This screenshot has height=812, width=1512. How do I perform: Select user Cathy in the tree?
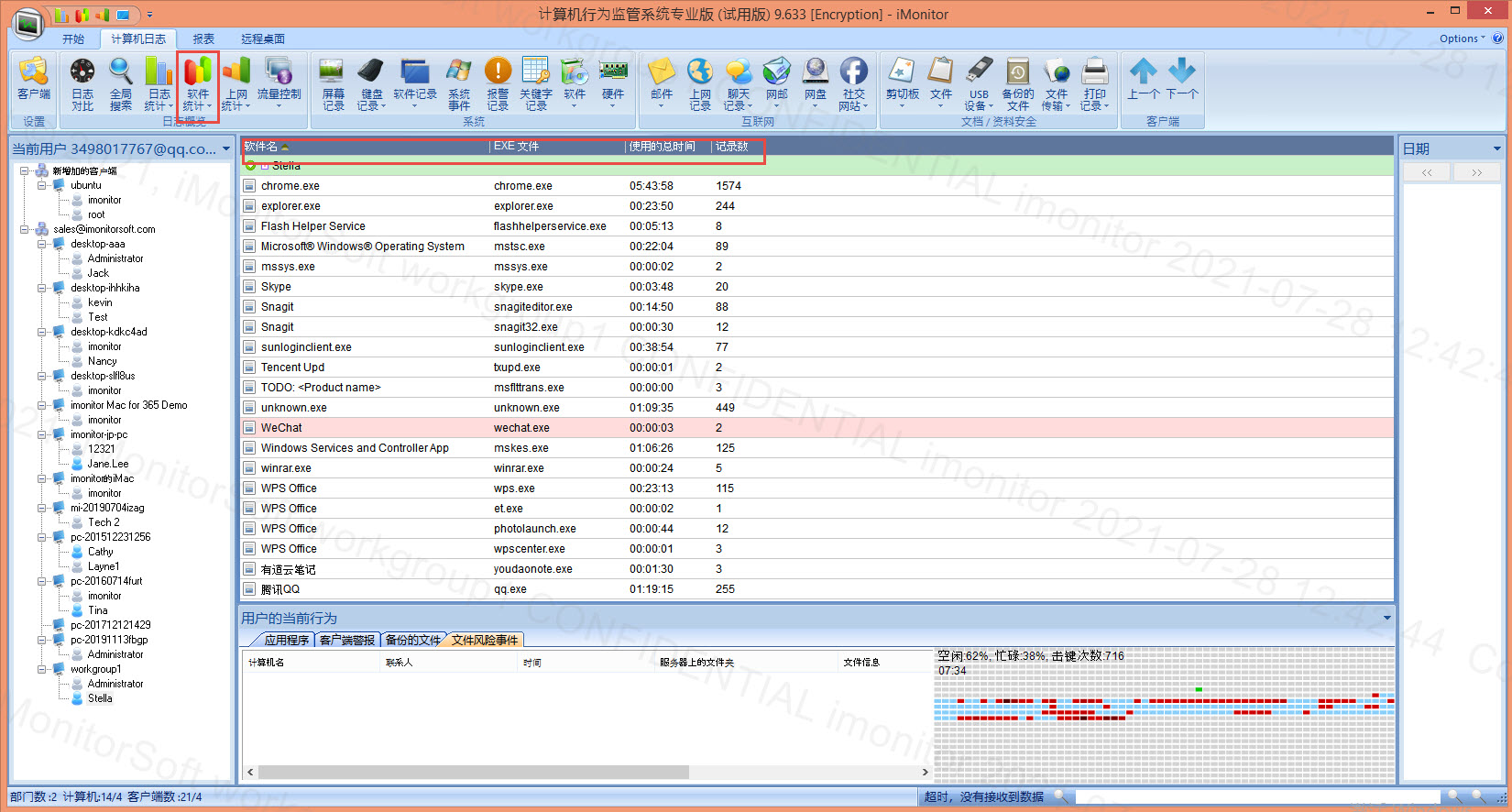click(100, 552)
